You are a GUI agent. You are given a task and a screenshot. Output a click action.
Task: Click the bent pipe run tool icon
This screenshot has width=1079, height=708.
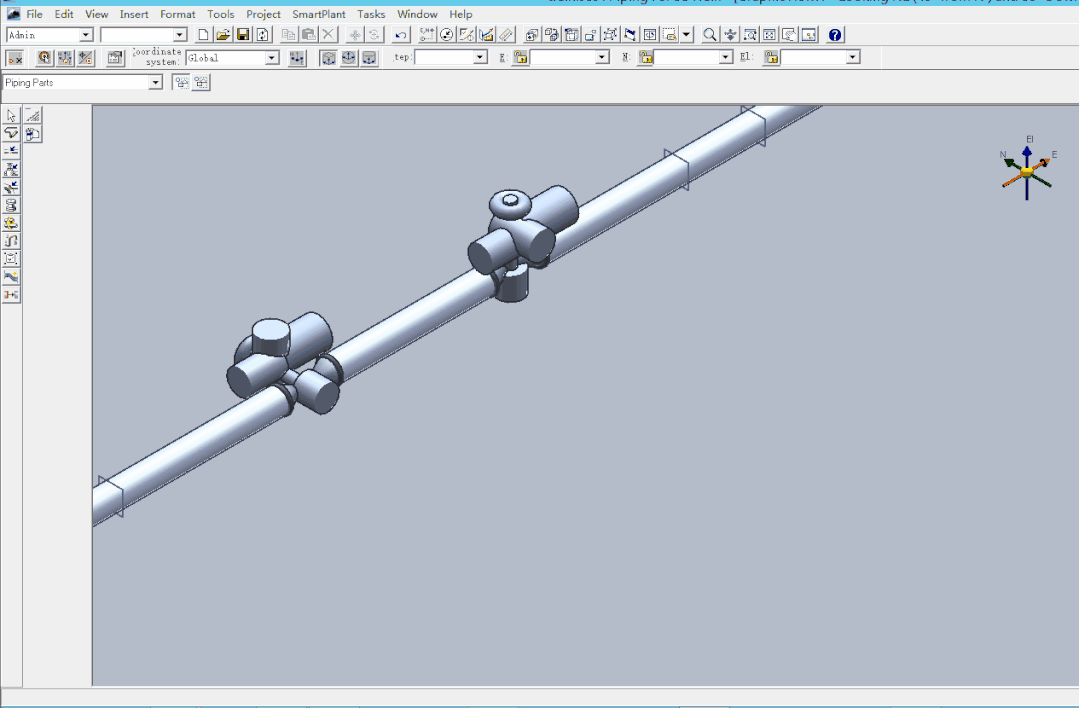coord(11,241)
